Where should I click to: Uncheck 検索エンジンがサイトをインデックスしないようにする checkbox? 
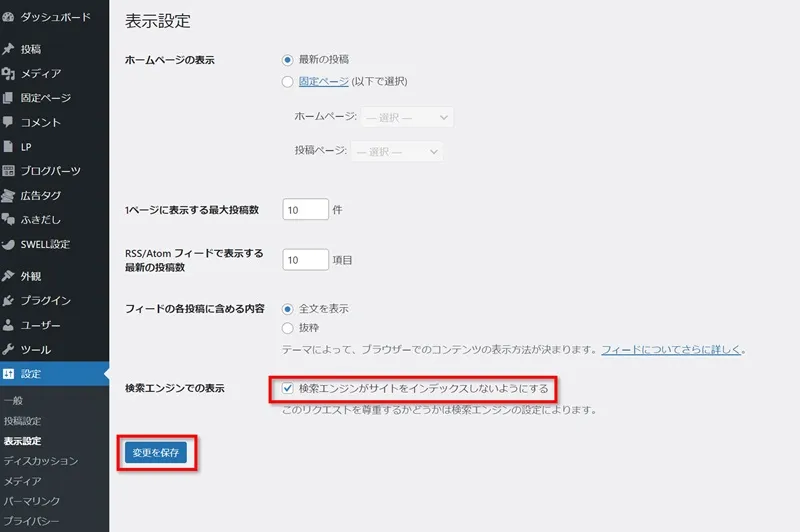tap(288, 388)
